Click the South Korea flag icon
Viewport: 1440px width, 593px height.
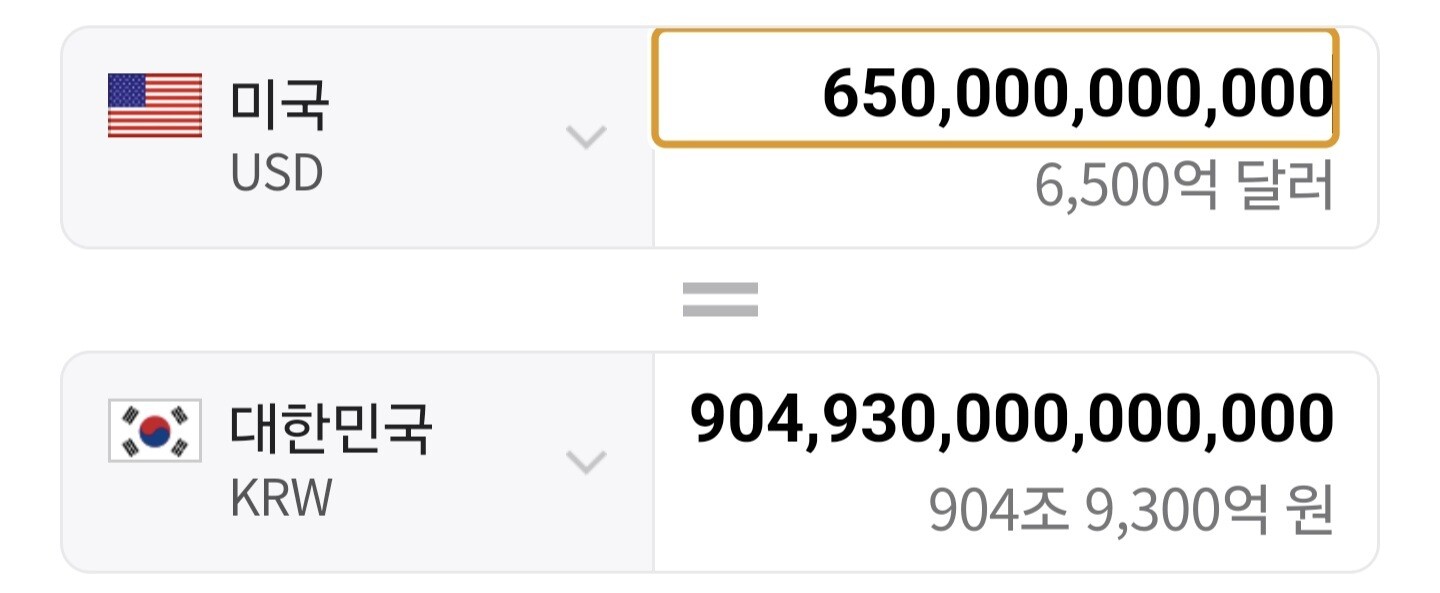pyautogui.click(x=155, y=431)
